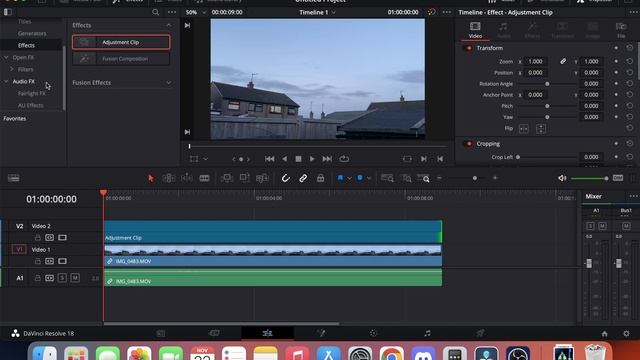Open the Timeline 1 name dropdown
Screen dimensions: 640x360
[x=318, y=12]
